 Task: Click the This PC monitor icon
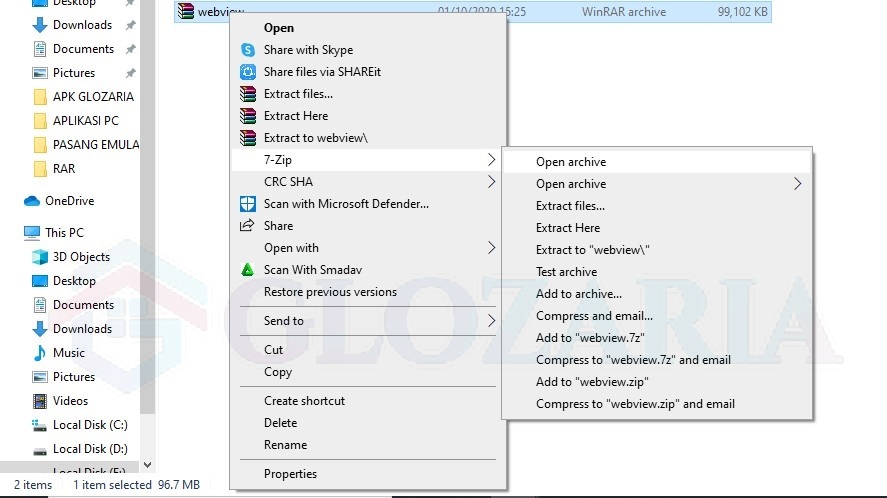[32, 233]
